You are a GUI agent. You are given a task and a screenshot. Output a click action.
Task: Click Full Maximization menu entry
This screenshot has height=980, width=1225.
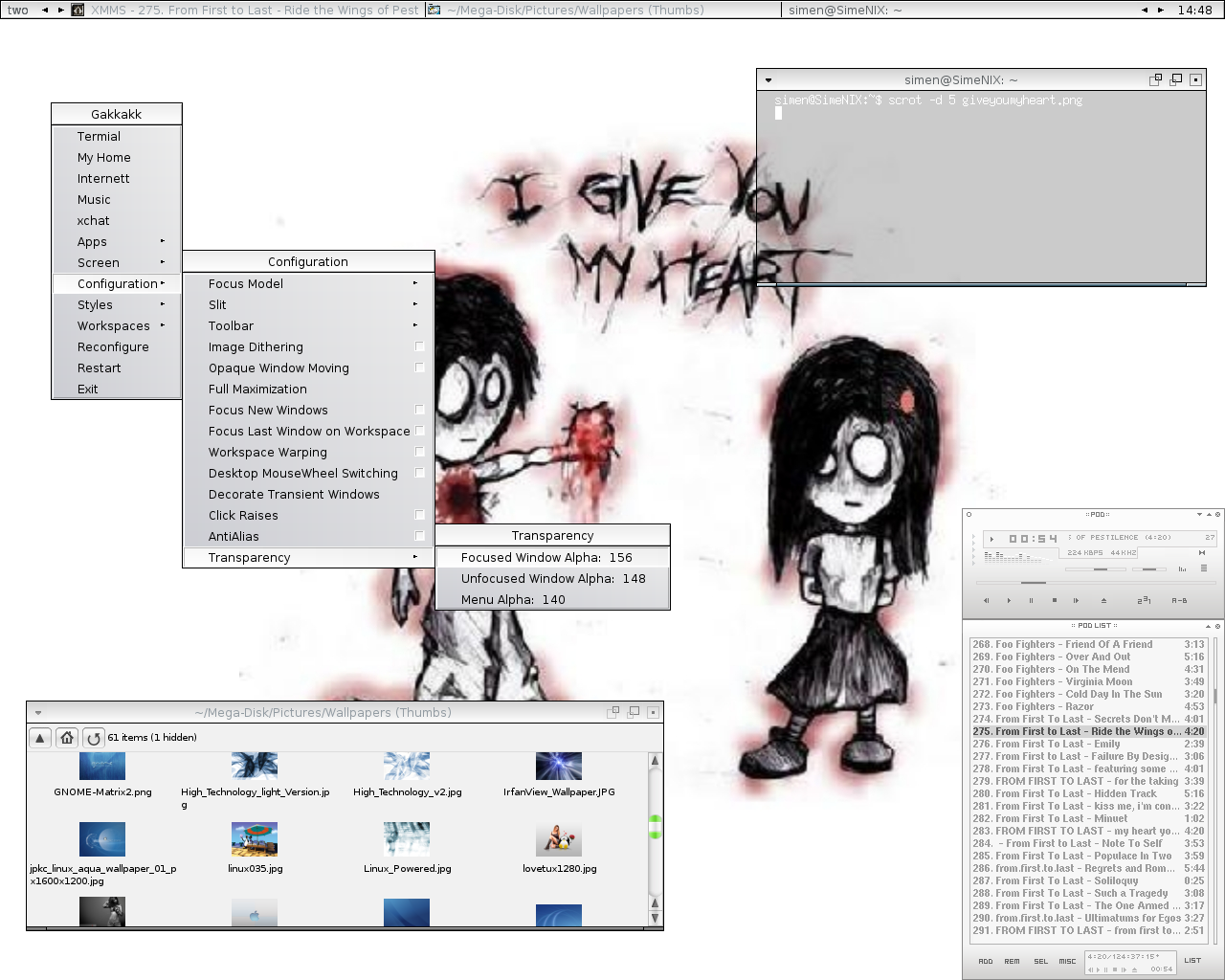click(x=308, y=389)
